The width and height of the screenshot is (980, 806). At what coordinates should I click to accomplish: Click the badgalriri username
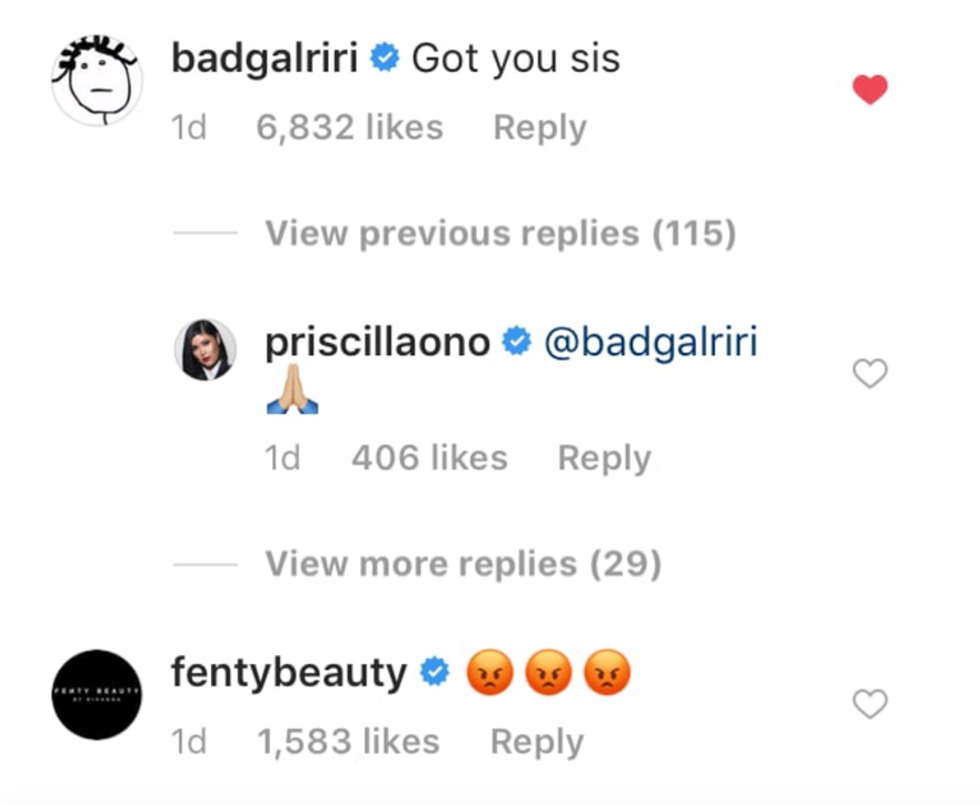tap(264, 59)
